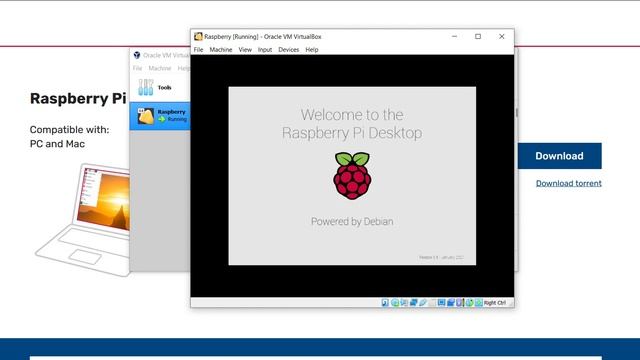640x360 pixels.
Task: Select the Tools icon in VirtualBox Manager
Action: point(145,87)
